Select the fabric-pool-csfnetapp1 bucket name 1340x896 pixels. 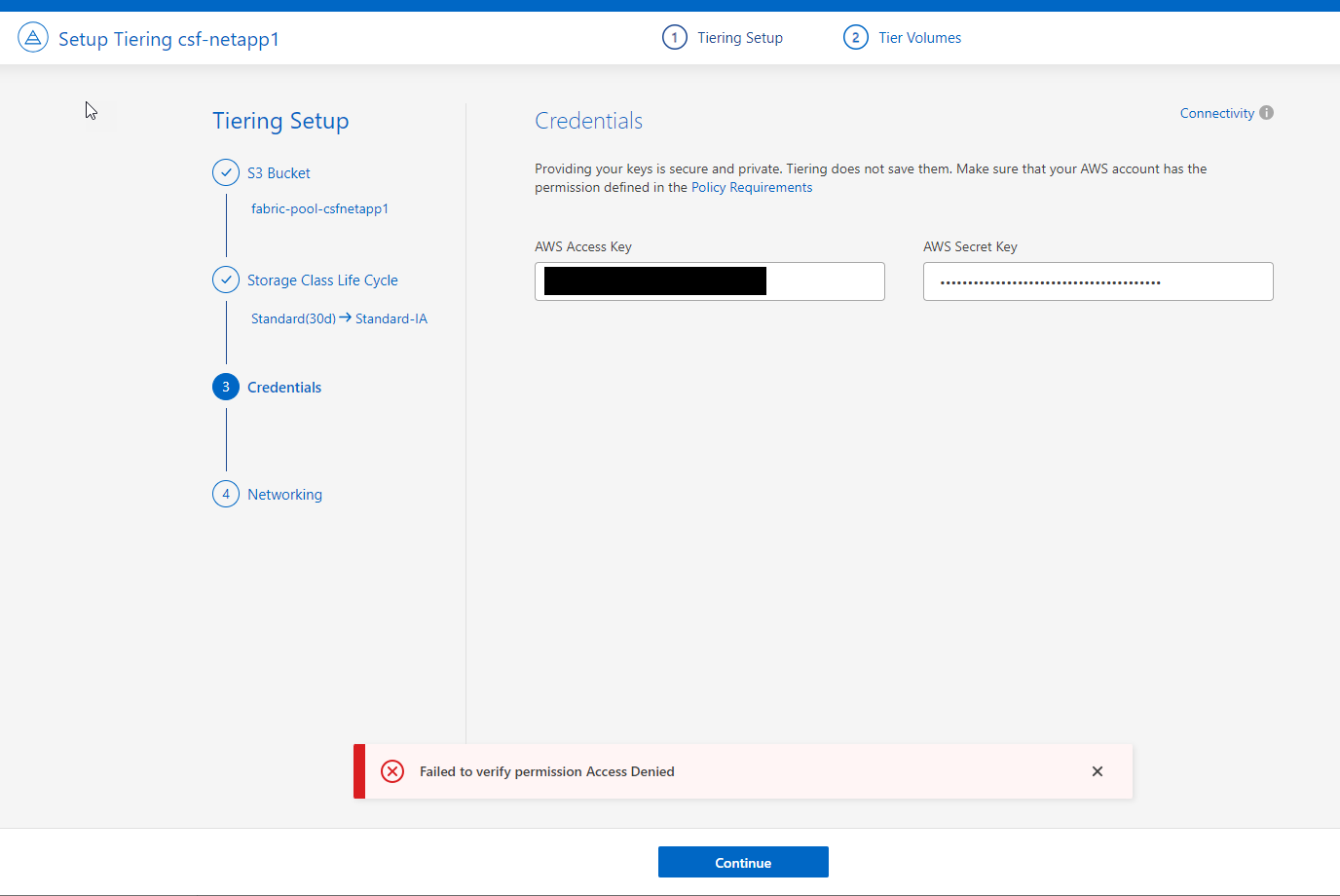pos(319,208)
